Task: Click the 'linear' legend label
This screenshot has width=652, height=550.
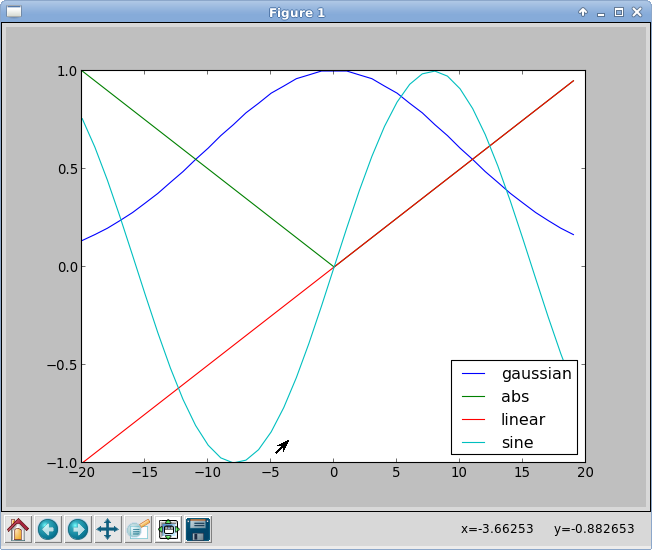Action: pyautogui.click(x=523, y=419)
